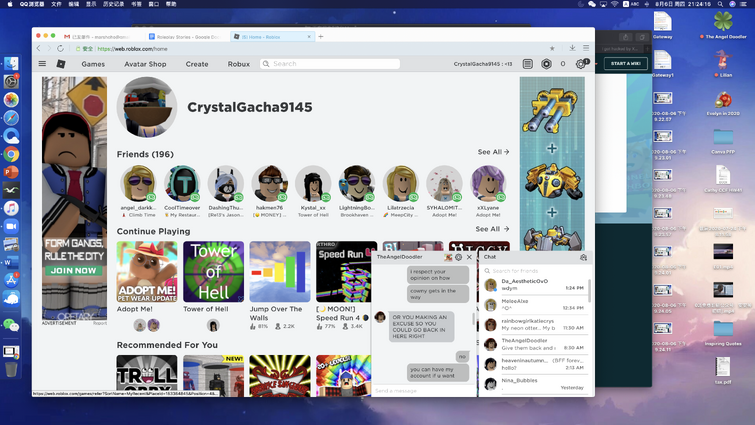Image resolution: width=755 pixels, height=425 pixels.
Task: Open TheAngelDoodler conversation in Chat list
Action: tap(535, 344)
